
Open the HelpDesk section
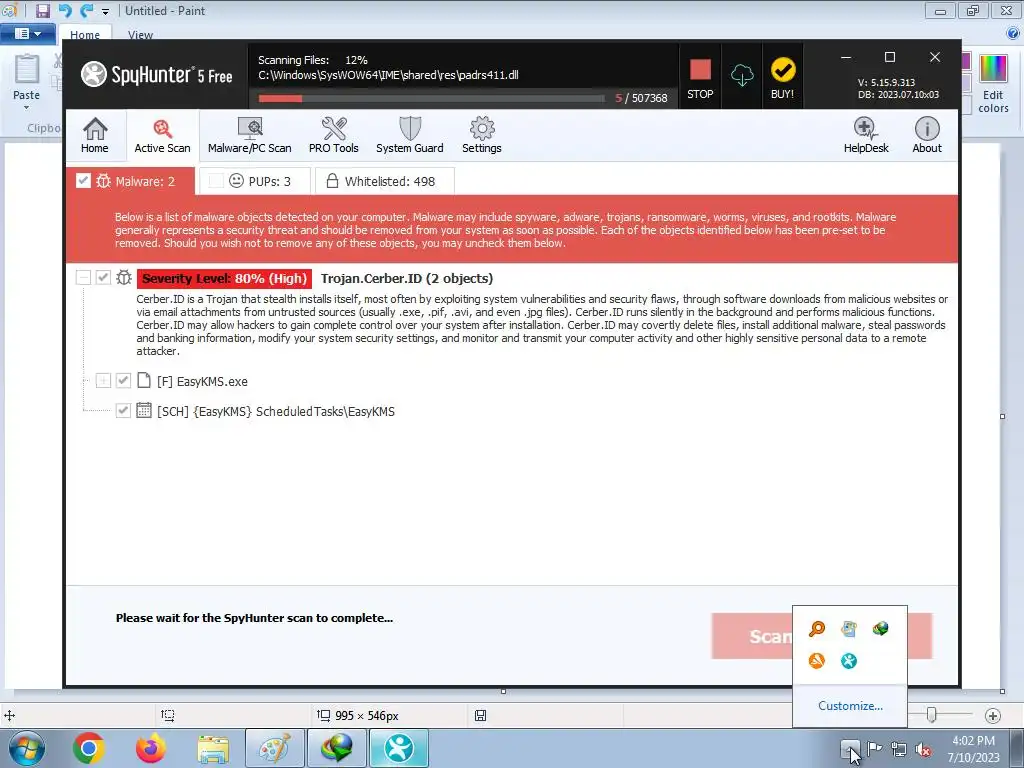point(866,136)
